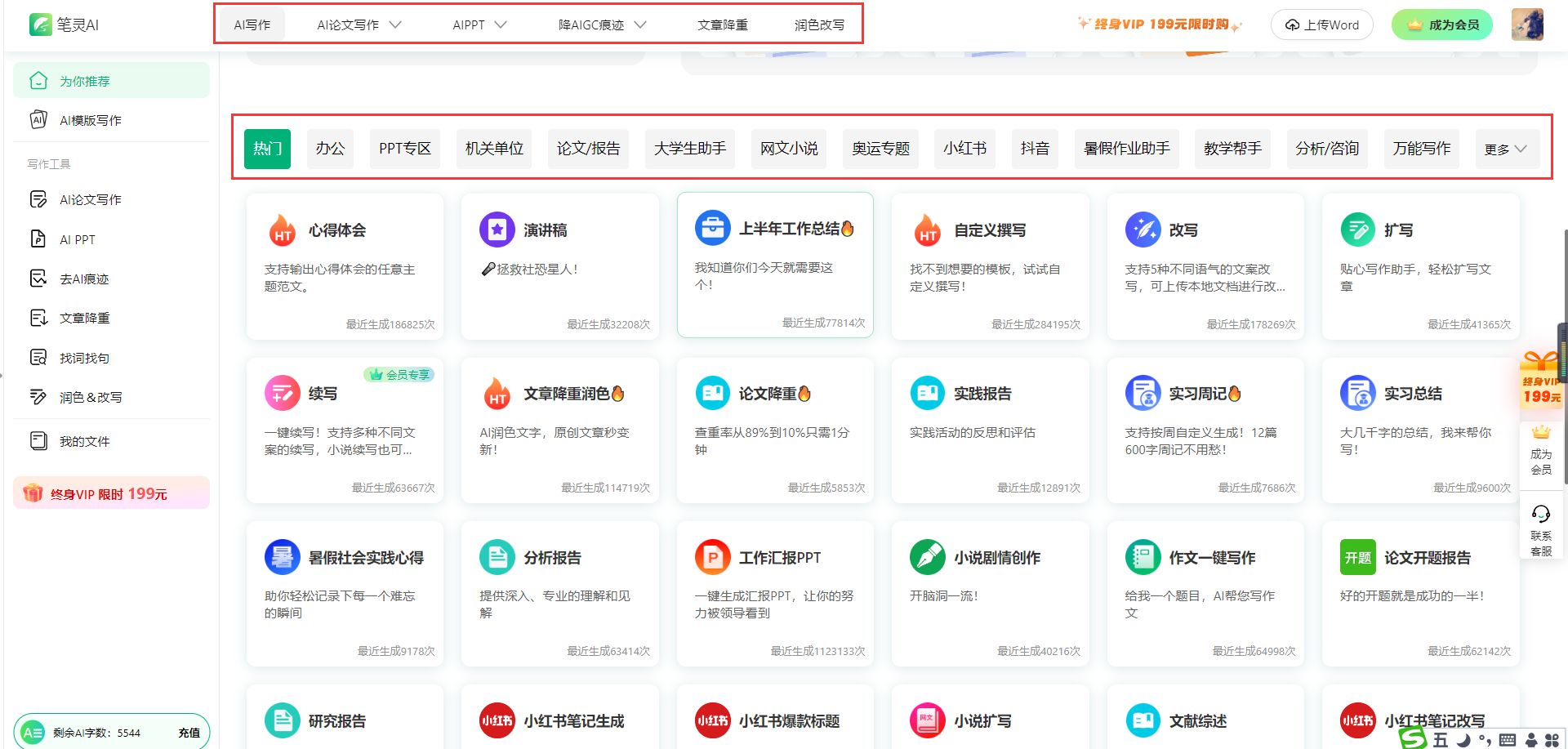Switch to the 机关单位 category tab
The height and width of the screenshot is (749, 1568).
click(x=494, y=149)
